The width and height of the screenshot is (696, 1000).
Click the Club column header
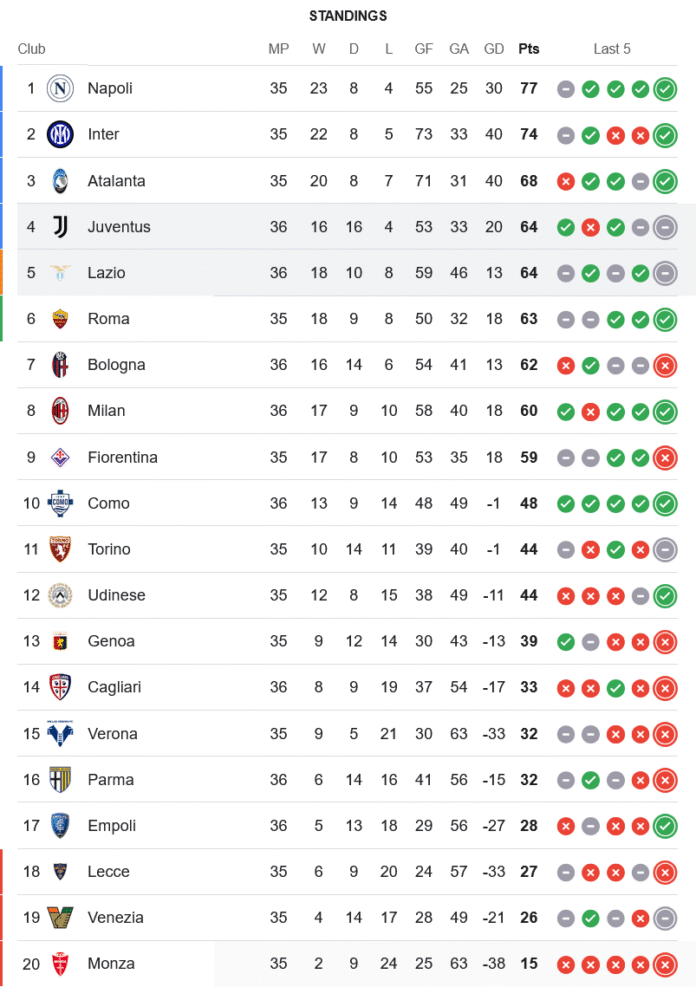coord(32,49)
